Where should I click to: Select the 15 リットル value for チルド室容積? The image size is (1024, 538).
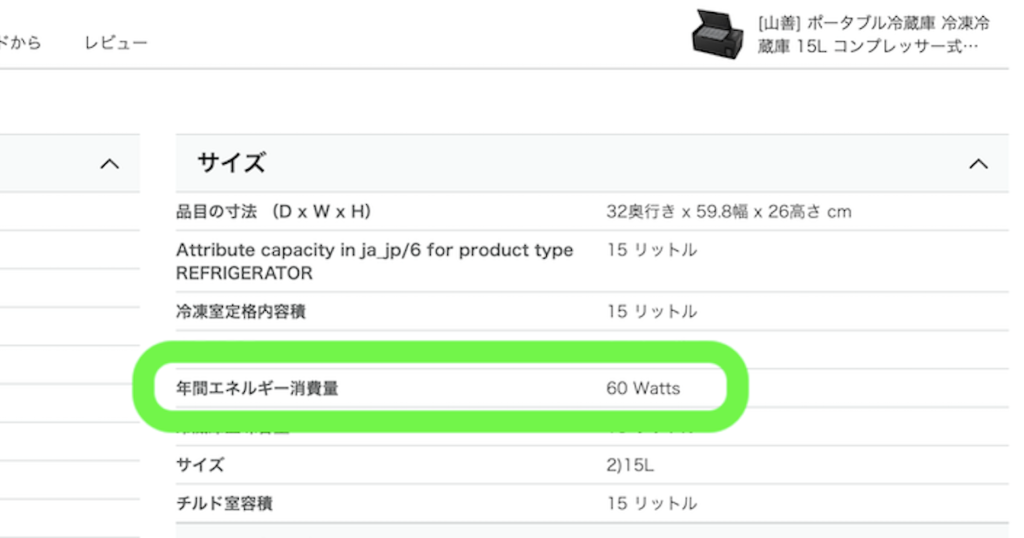(x=651, y=503)
